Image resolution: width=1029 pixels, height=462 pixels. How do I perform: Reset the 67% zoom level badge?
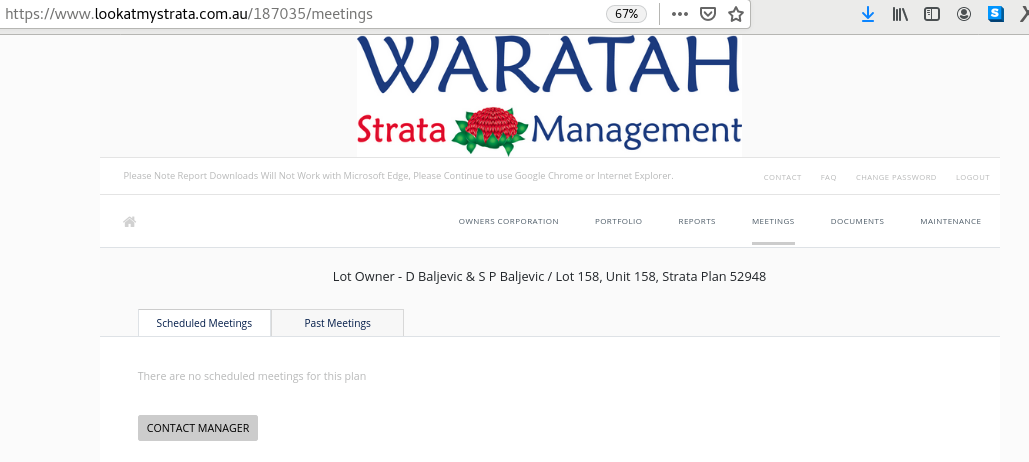626,14
